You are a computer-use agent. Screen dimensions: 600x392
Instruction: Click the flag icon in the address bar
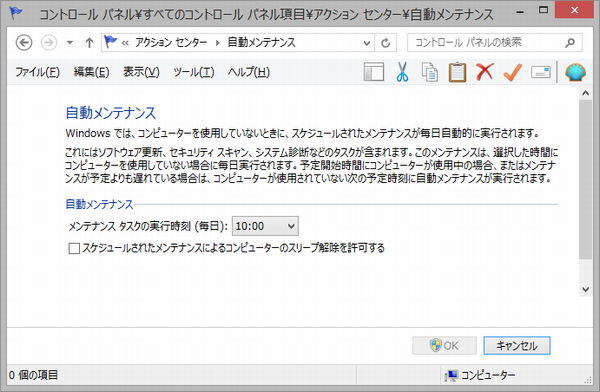[110, 42]
